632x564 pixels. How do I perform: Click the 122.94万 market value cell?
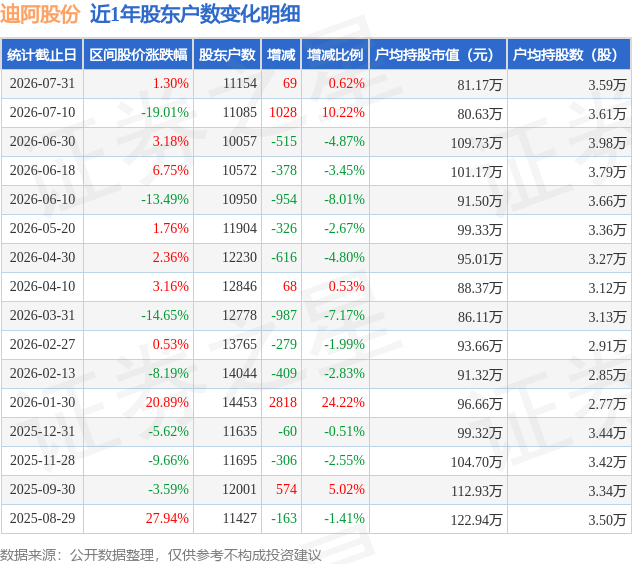tap(476, 520)
